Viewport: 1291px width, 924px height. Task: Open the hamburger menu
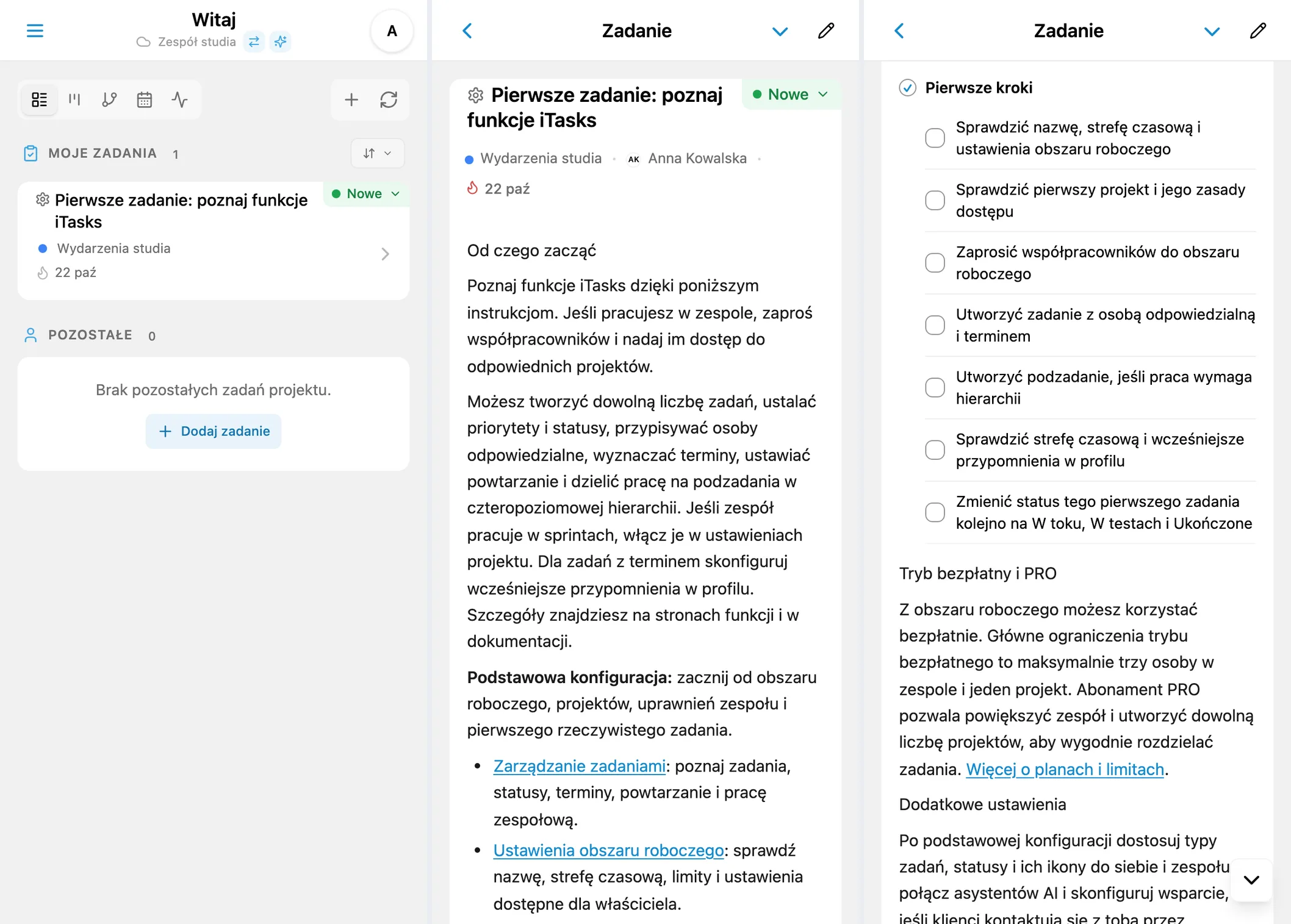[35, 30]
